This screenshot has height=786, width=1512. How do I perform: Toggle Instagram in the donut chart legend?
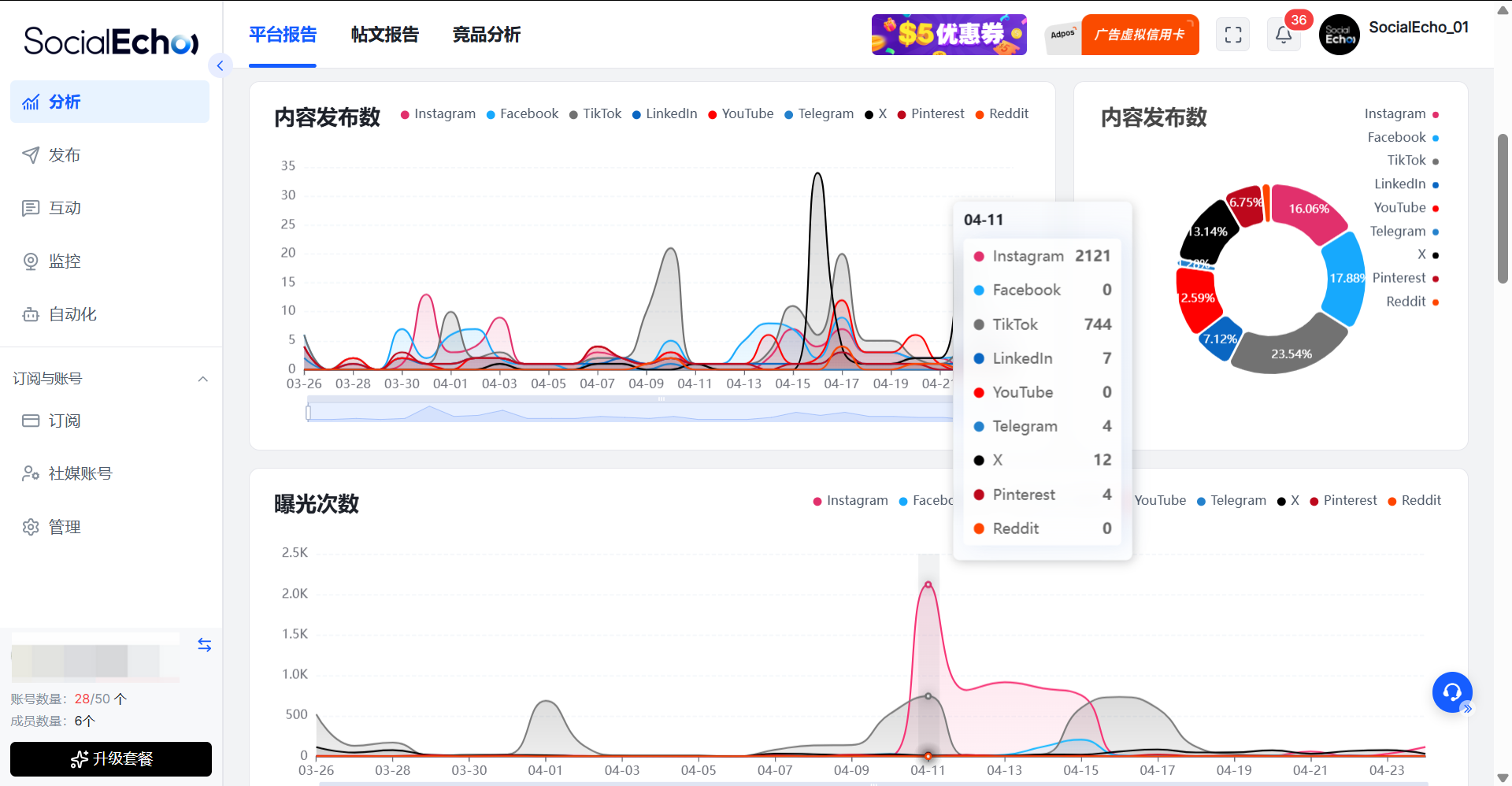pyautogui.click(x=1402, y=114)
